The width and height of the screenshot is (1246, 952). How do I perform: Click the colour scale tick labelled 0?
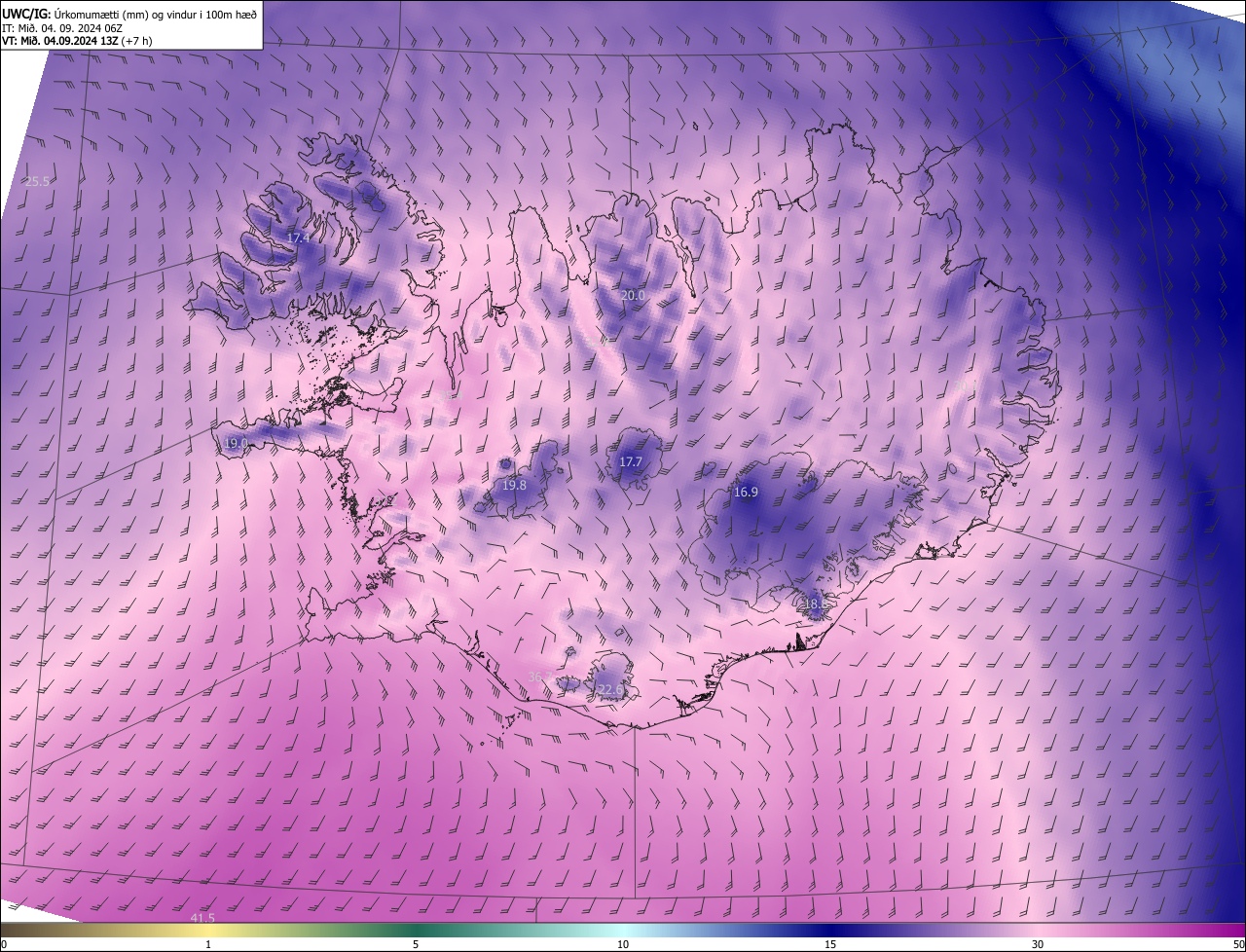tap(4, 944)
